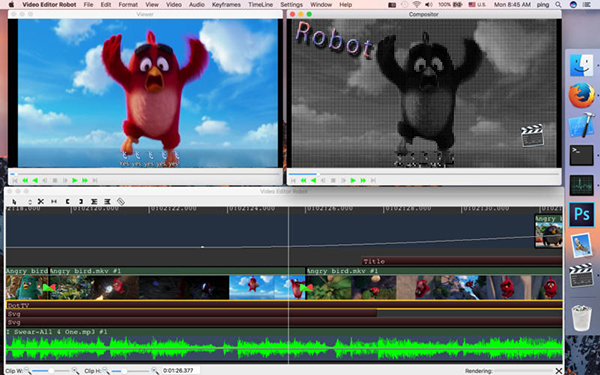Stop playback in the Viewer
Screen dimensions: 600x375
pyautogui.click(x=55, y=180)
